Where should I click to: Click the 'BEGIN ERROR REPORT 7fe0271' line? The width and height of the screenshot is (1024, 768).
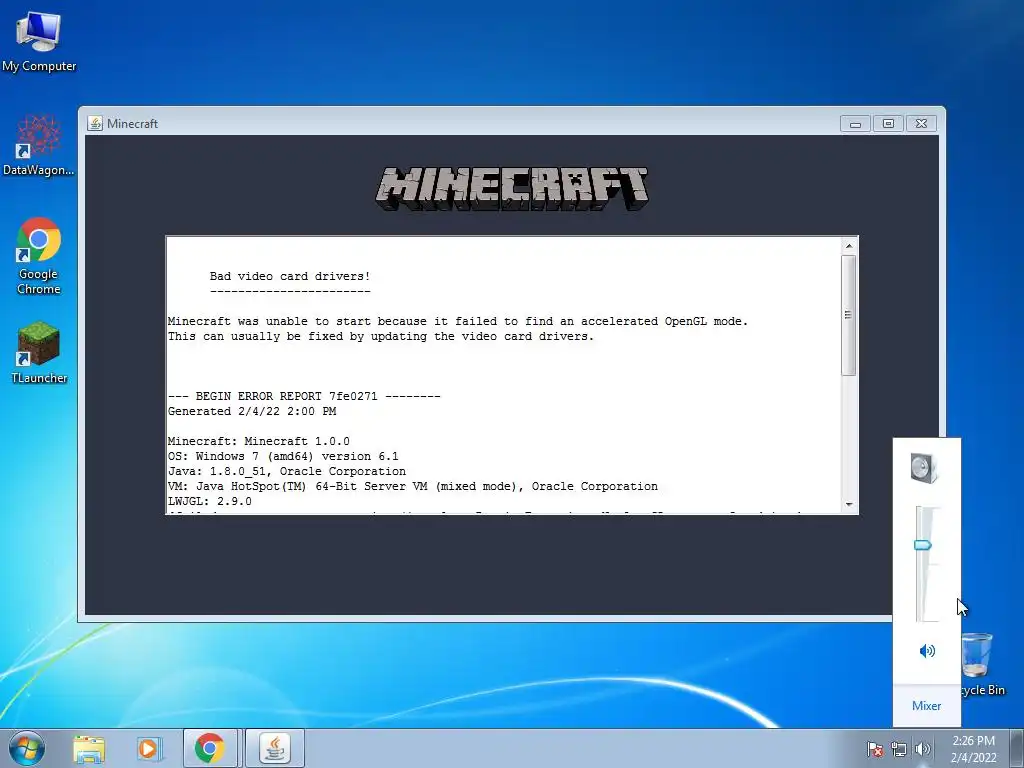point(304,396)
